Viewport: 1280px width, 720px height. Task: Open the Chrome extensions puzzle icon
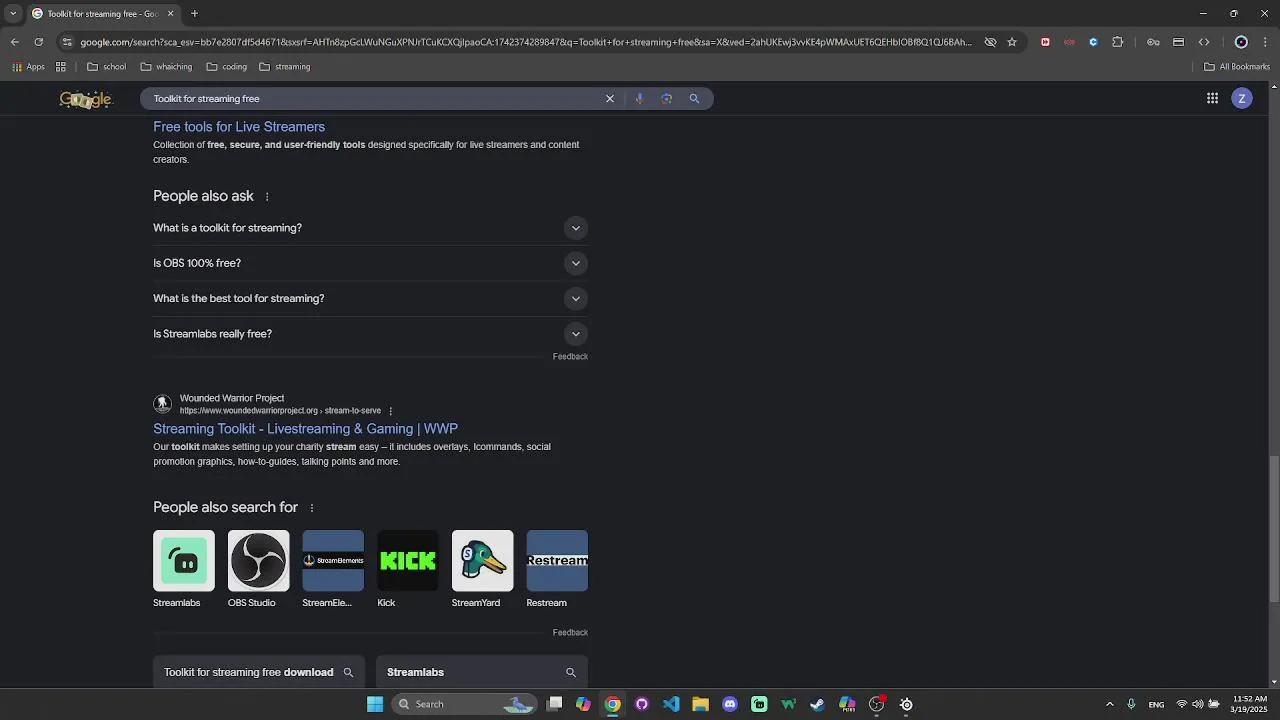[x=1117, y=42]
